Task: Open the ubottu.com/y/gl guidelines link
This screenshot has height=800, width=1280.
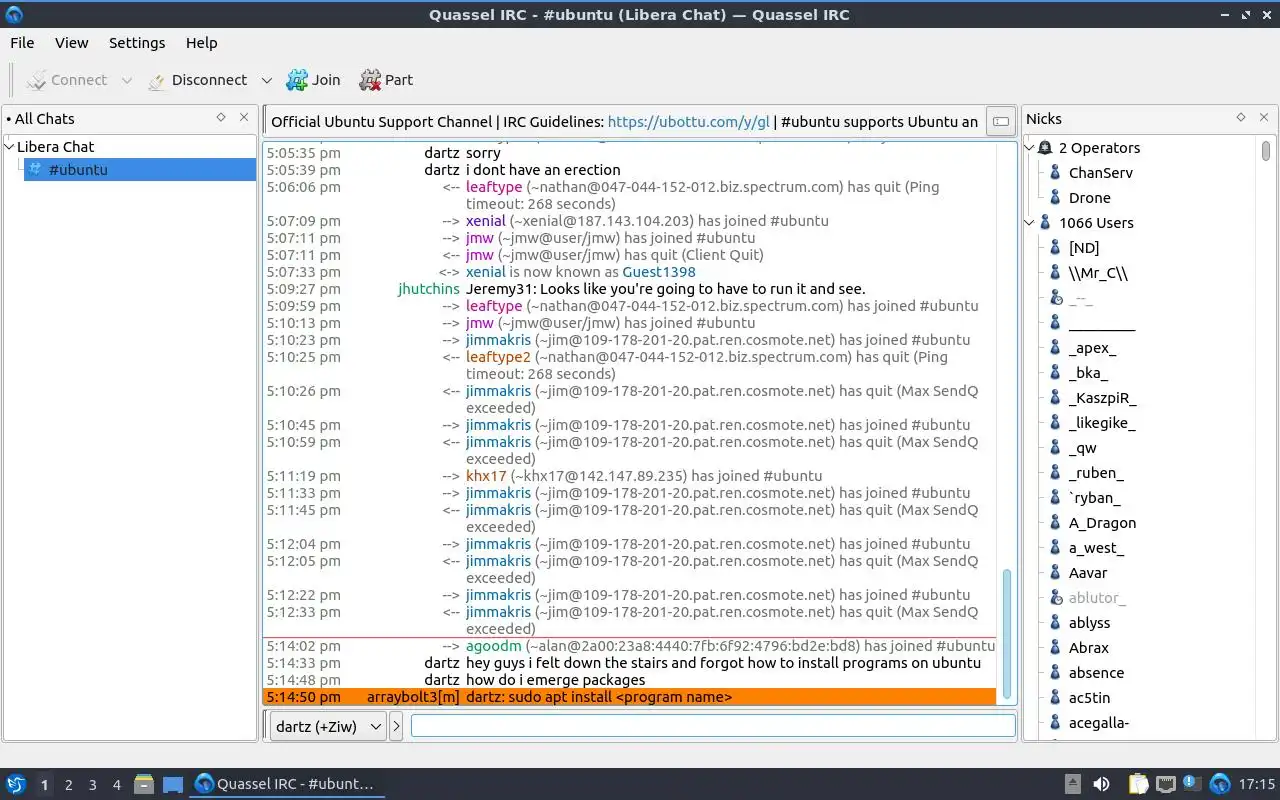Action: (x=689, y=122)
